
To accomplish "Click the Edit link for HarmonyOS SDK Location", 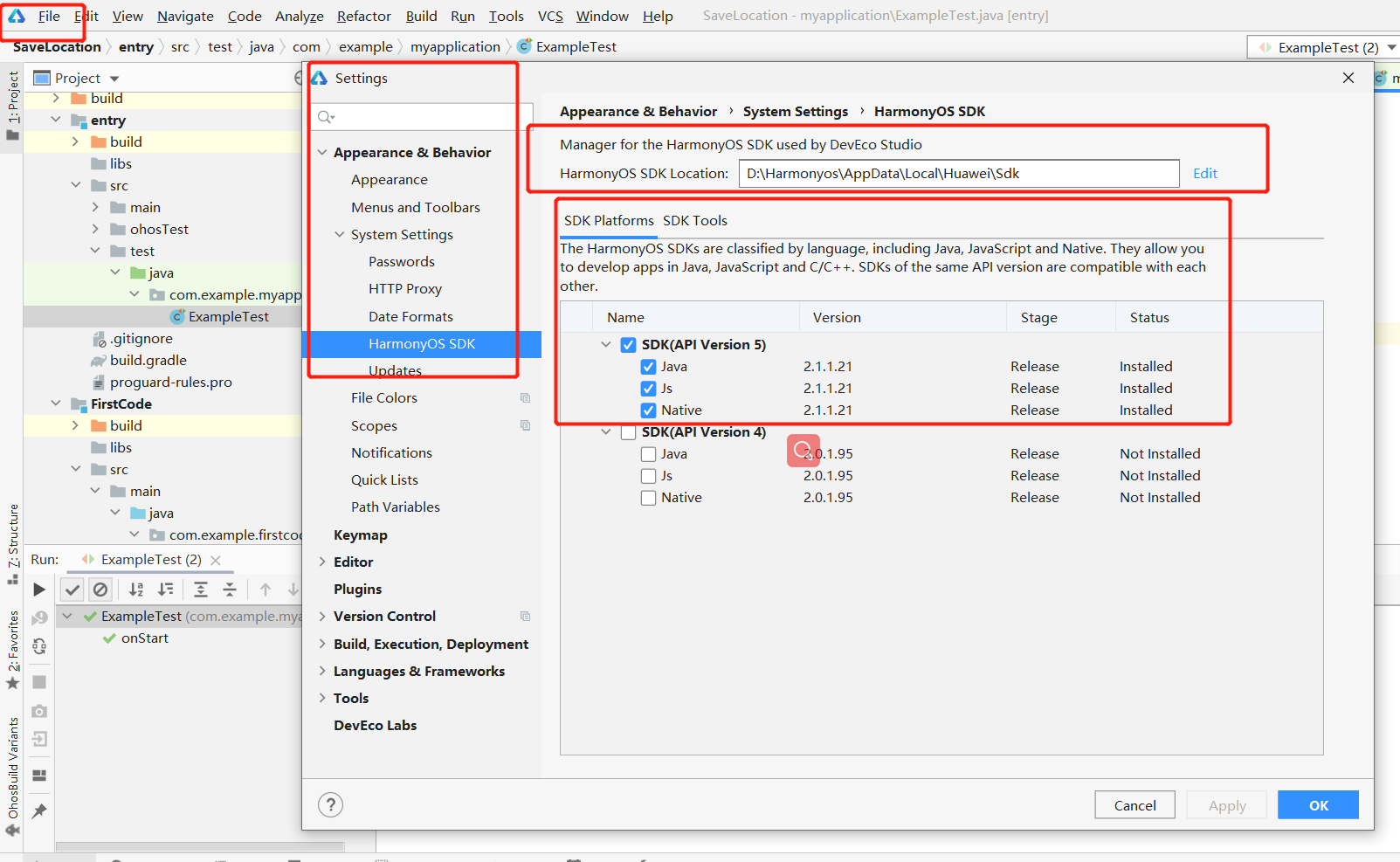I will point(1204,173).
